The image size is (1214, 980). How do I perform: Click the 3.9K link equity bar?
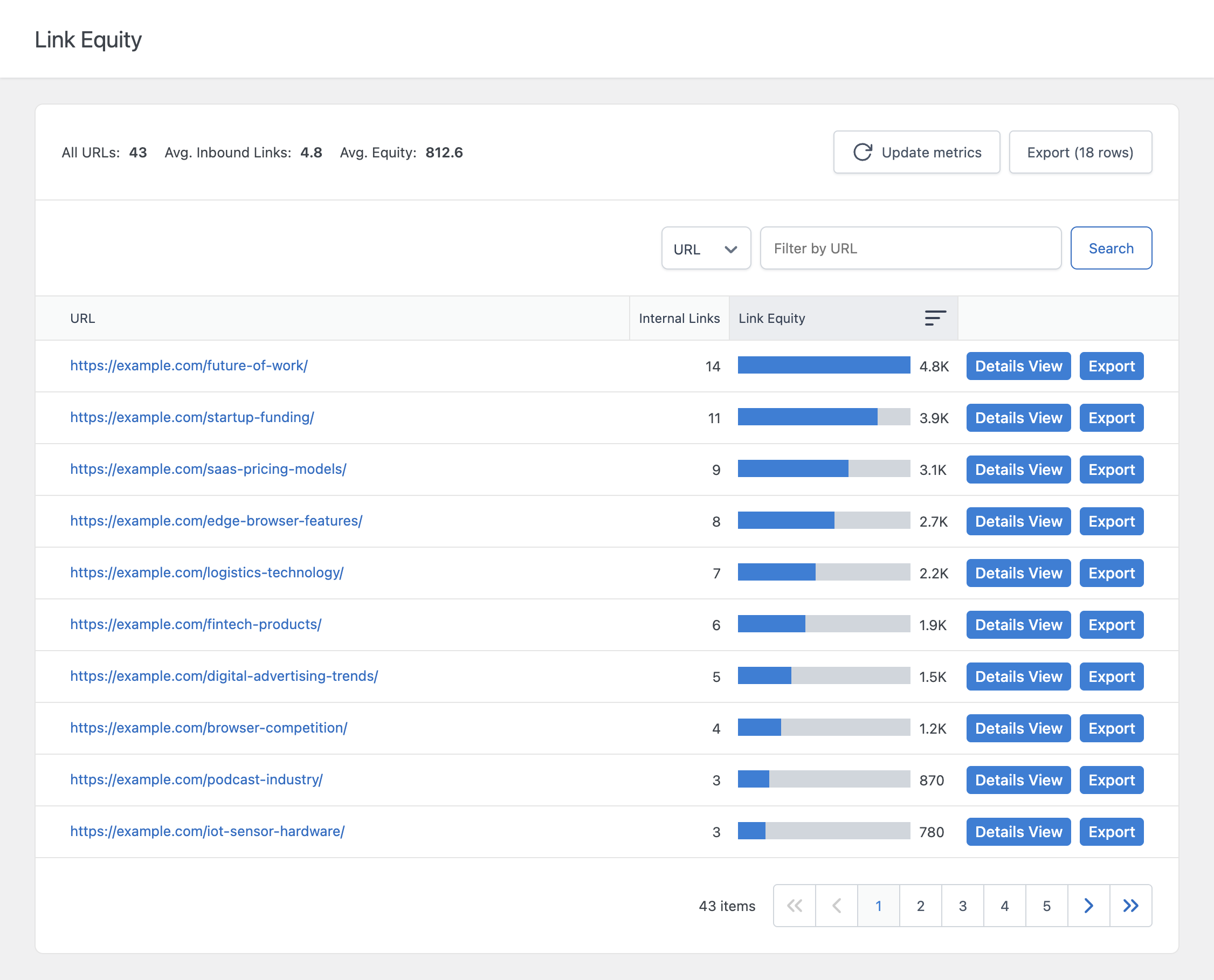tap(824, 417)
